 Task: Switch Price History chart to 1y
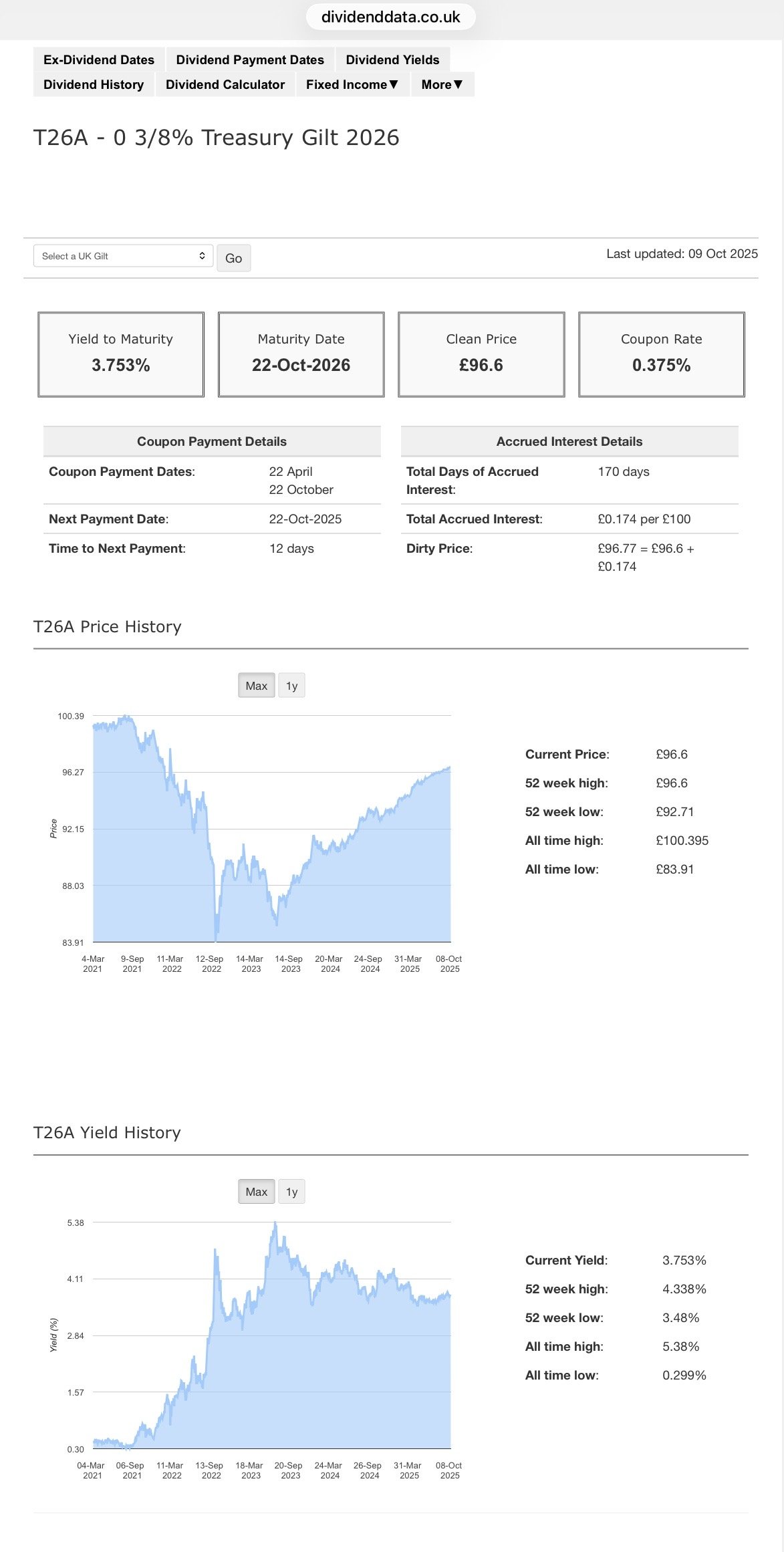(291, 686)
